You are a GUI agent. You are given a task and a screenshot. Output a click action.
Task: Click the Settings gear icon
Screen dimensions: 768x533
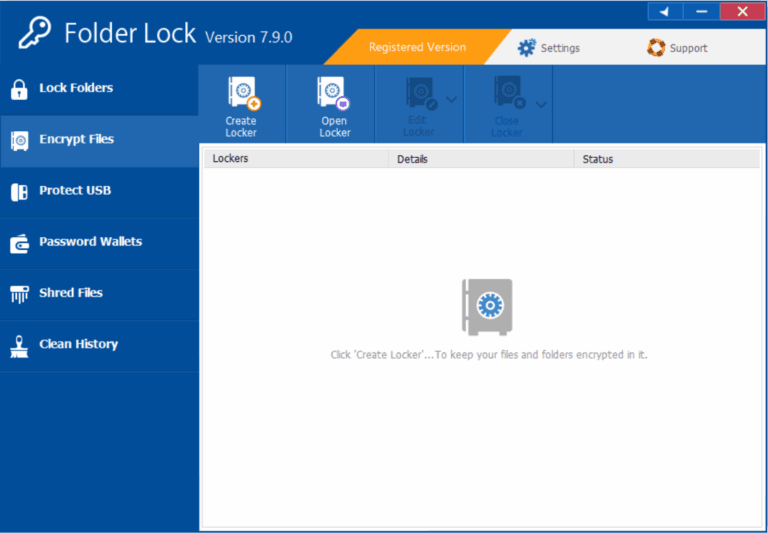click(x=527, y=48)
